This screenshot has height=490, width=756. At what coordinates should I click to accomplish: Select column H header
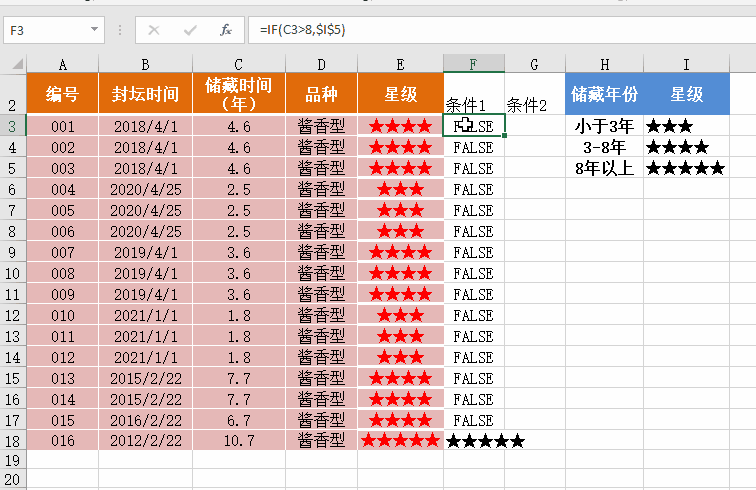[604, 64]
